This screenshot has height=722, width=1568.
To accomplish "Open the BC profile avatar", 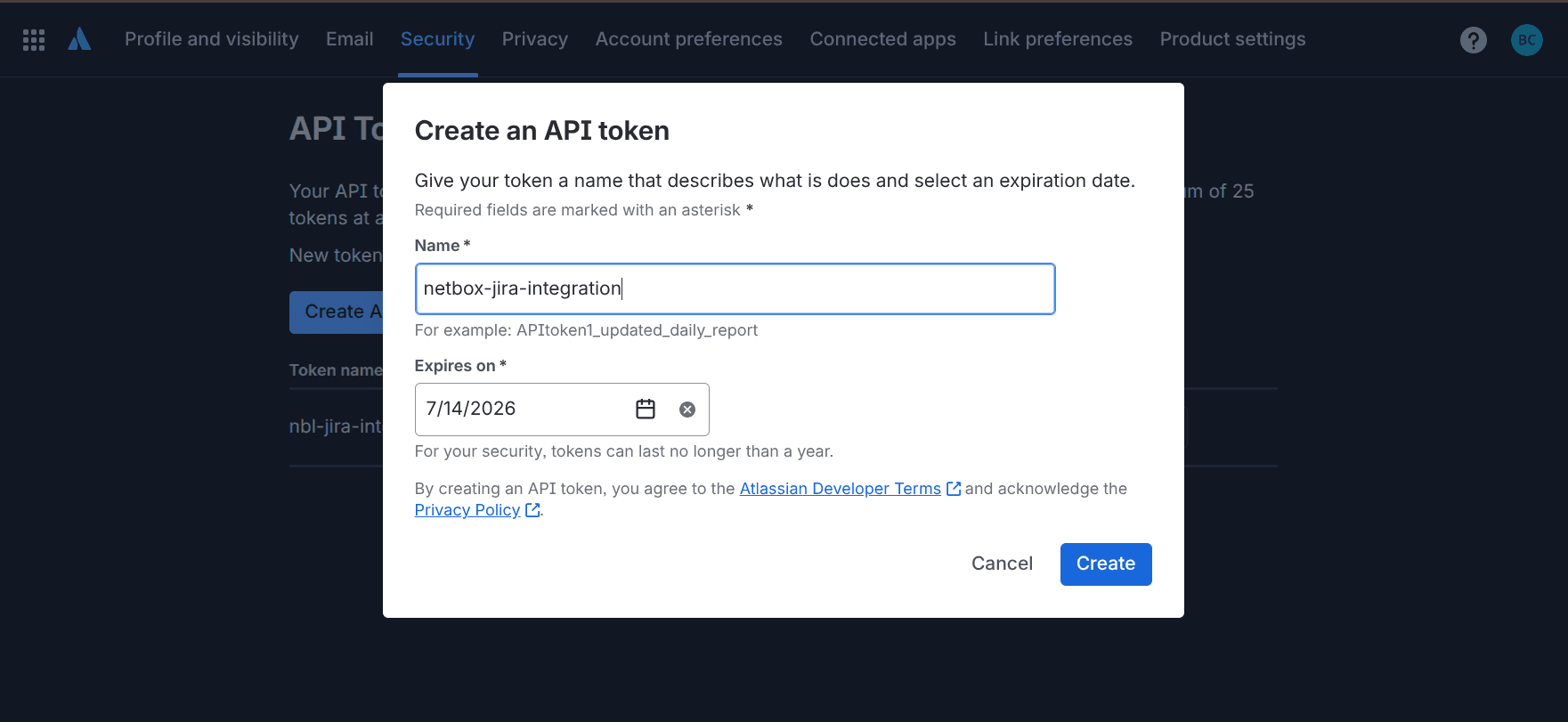I will [1526, 40].
